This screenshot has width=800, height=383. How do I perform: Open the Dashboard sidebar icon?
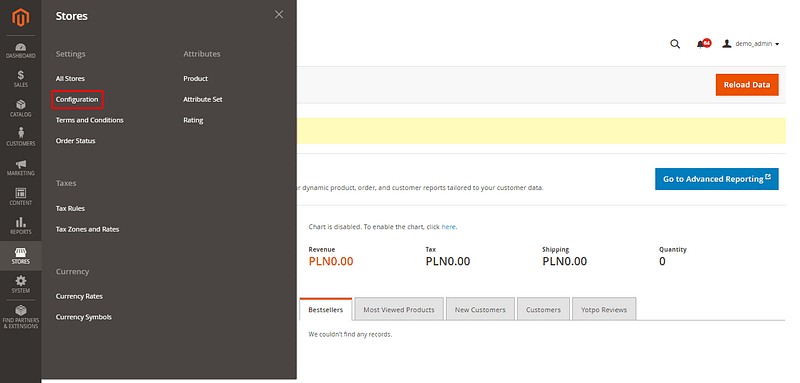pos(21,50)
